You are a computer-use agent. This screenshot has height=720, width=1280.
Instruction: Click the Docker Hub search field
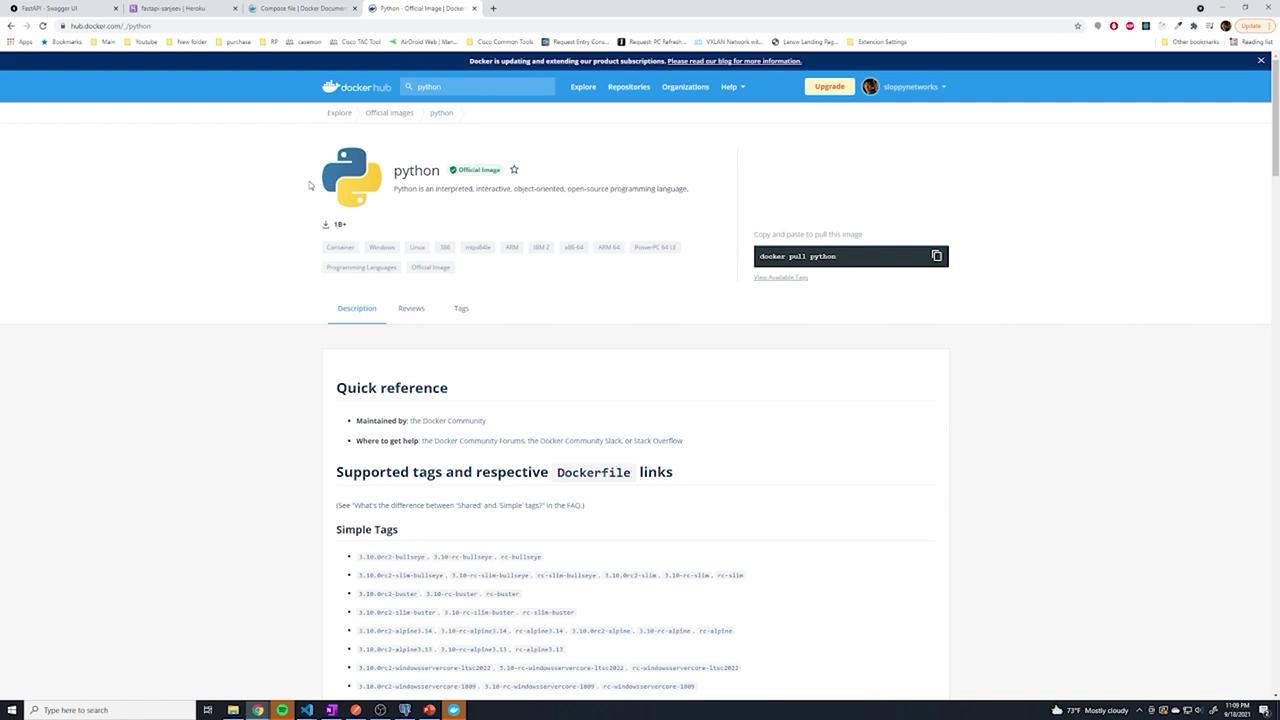(x=478, y=87)
